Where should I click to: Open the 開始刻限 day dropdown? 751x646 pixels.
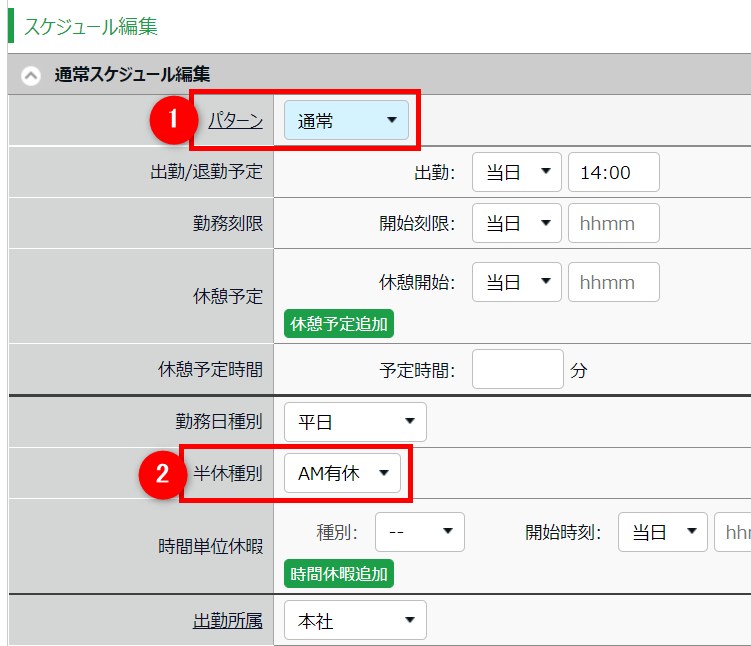pyautogui.click(x=517, y=223)
